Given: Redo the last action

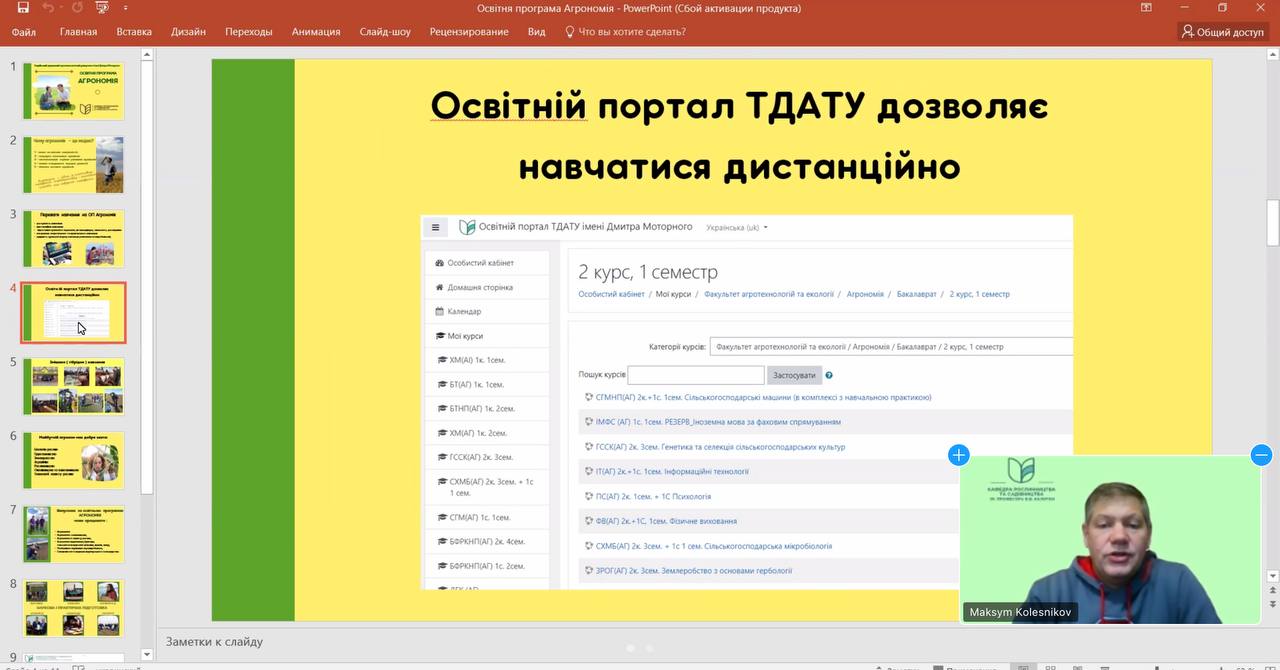Looking at the screenshot, I should click(77, 8).
